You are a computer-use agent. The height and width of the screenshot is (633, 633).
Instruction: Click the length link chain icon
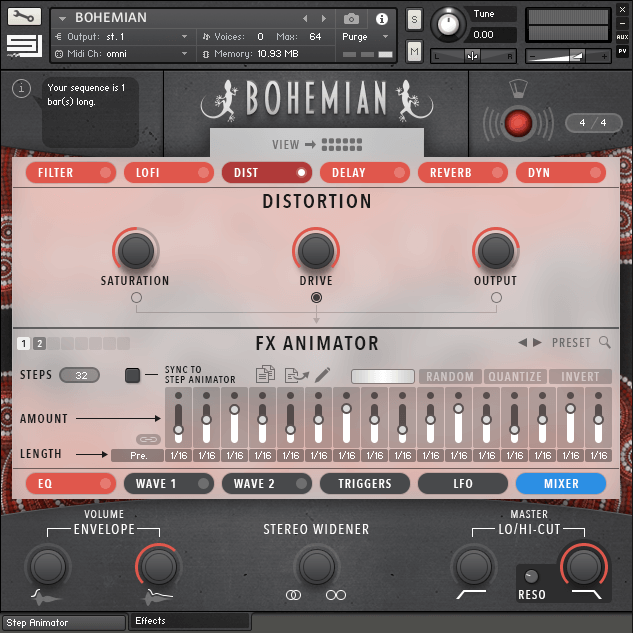pyautogui.click(x=149, y=439)
